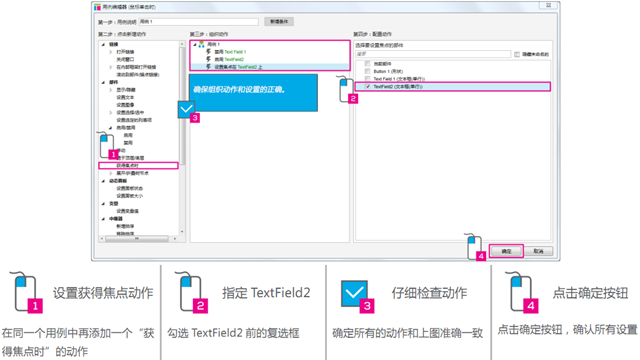Click the mouse icon labeled 2 near the widget list

346,89
